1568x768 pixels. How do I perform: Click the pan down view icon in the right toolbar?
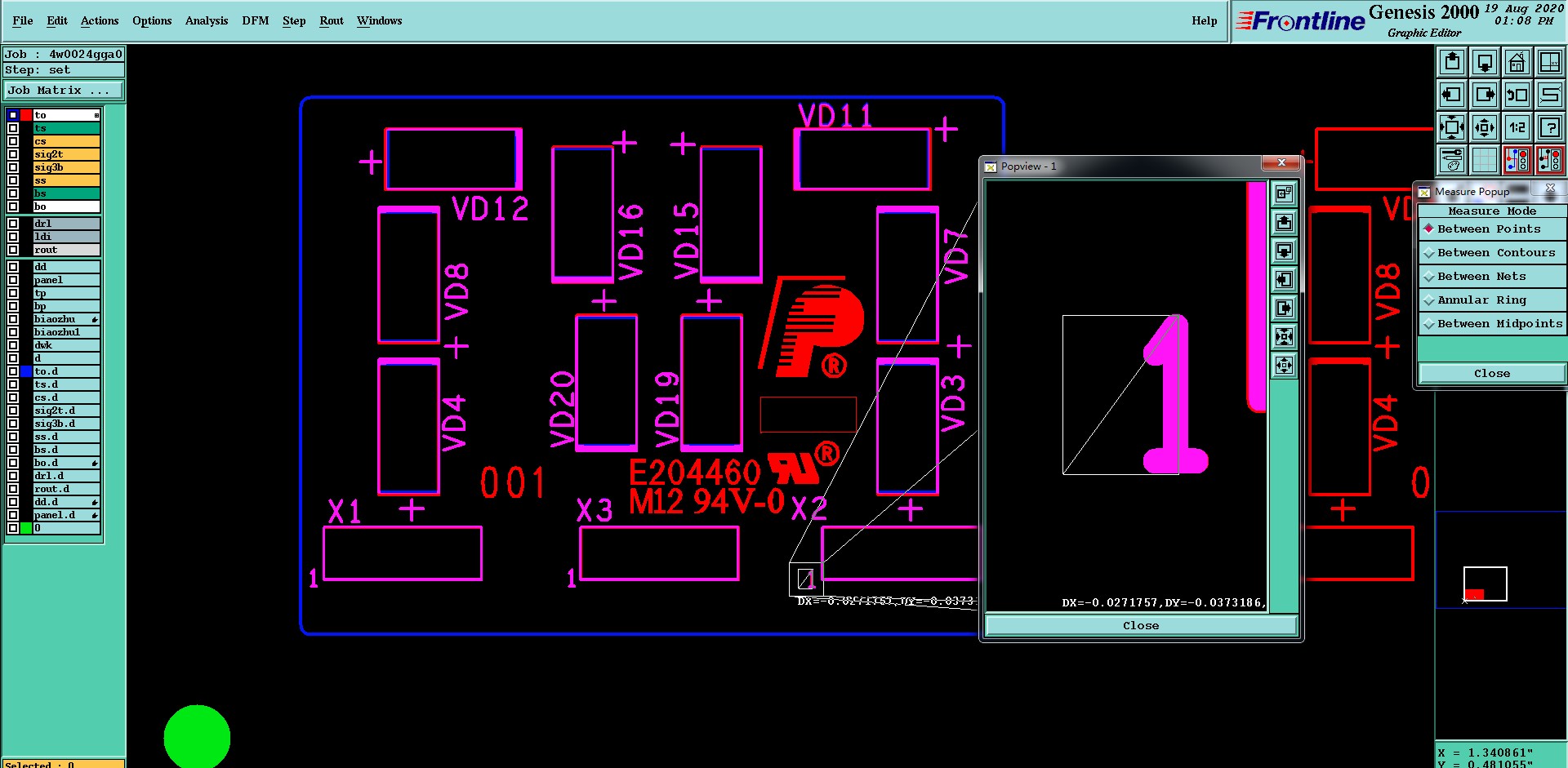click(x=1485, y=62)
